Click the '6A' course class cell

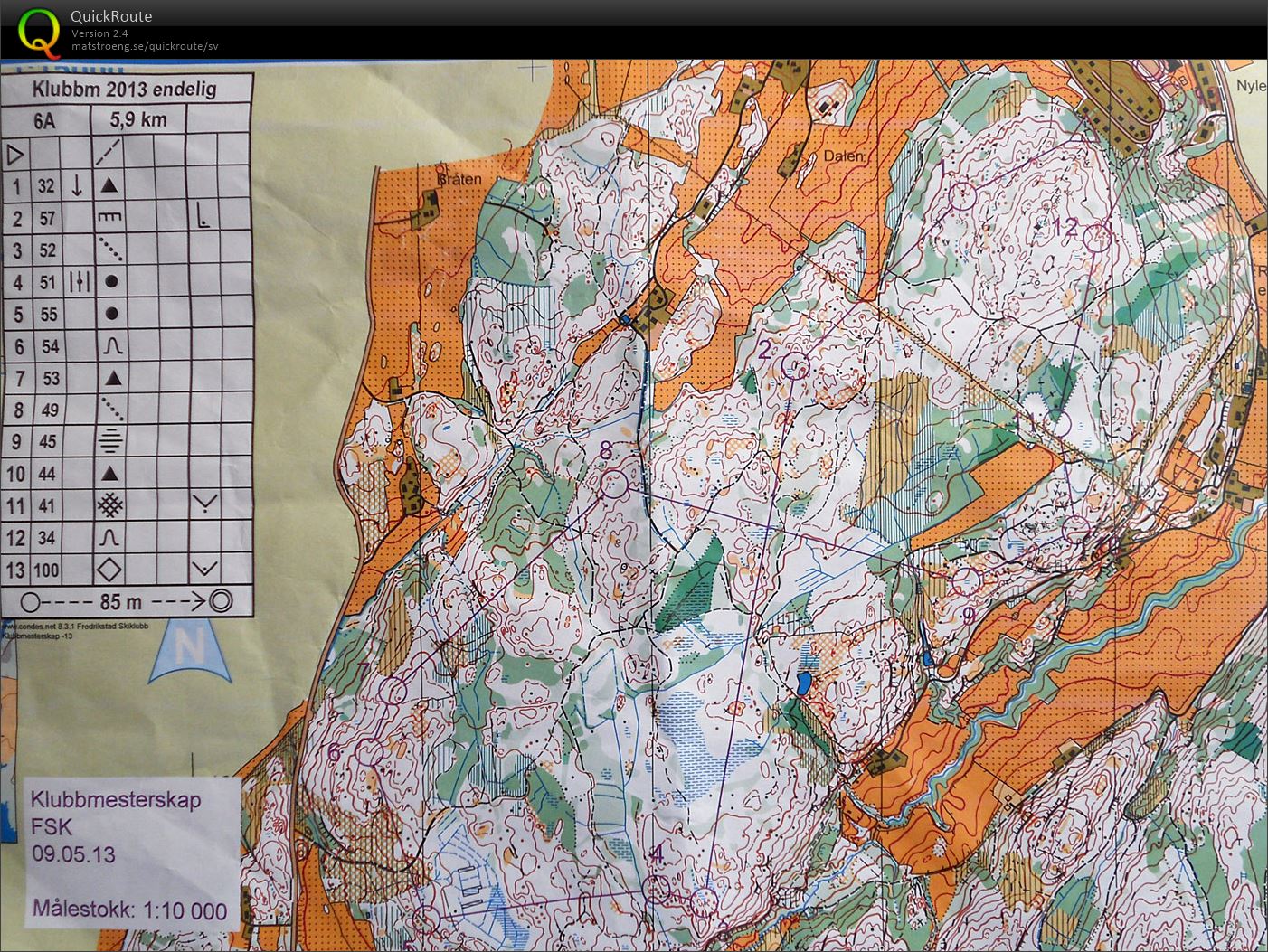tap(44, 119)
